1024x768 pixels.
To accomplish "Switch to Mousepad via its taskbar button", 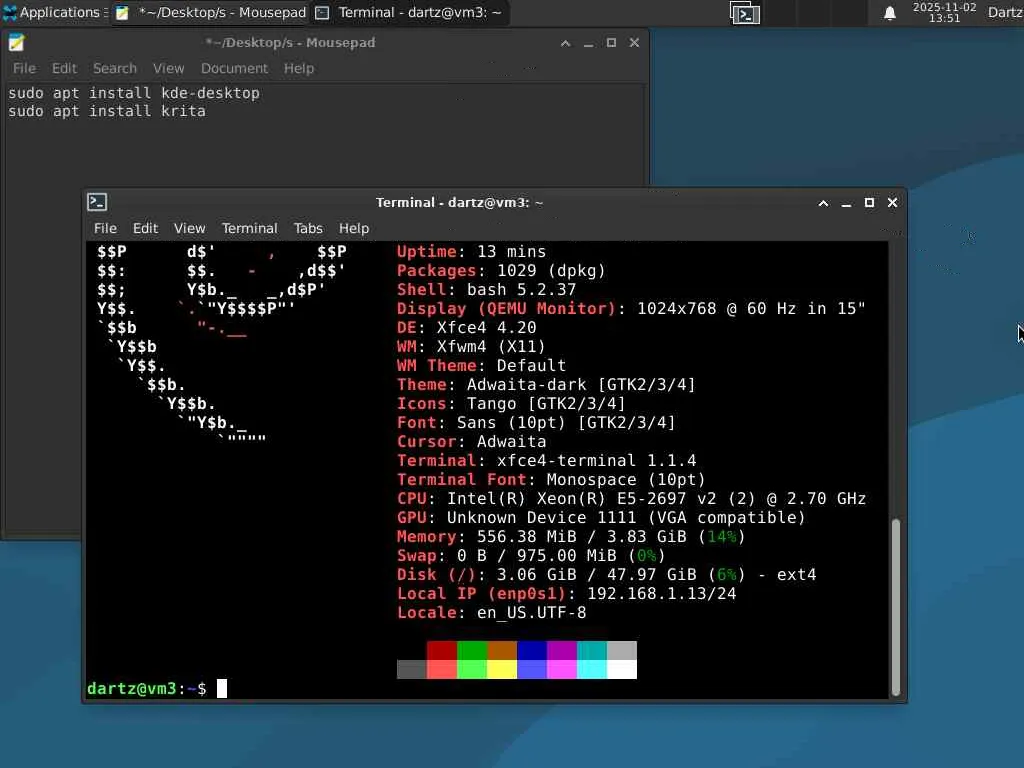I will (x=210, y=12).
